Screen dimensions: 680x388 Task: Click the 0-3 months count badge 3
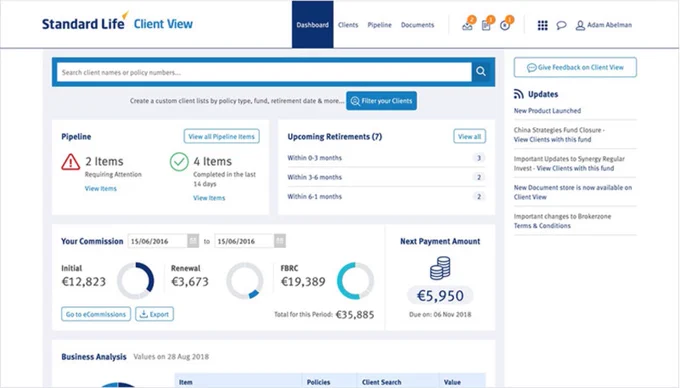click(x=479, y=158)
